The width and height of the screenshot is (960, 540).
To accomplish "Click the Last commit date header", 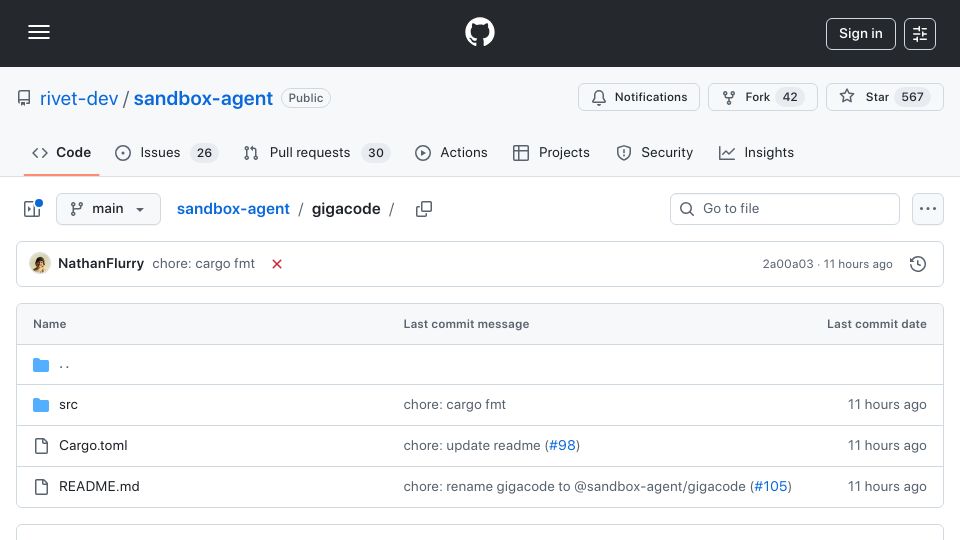I will click(876, 324).
